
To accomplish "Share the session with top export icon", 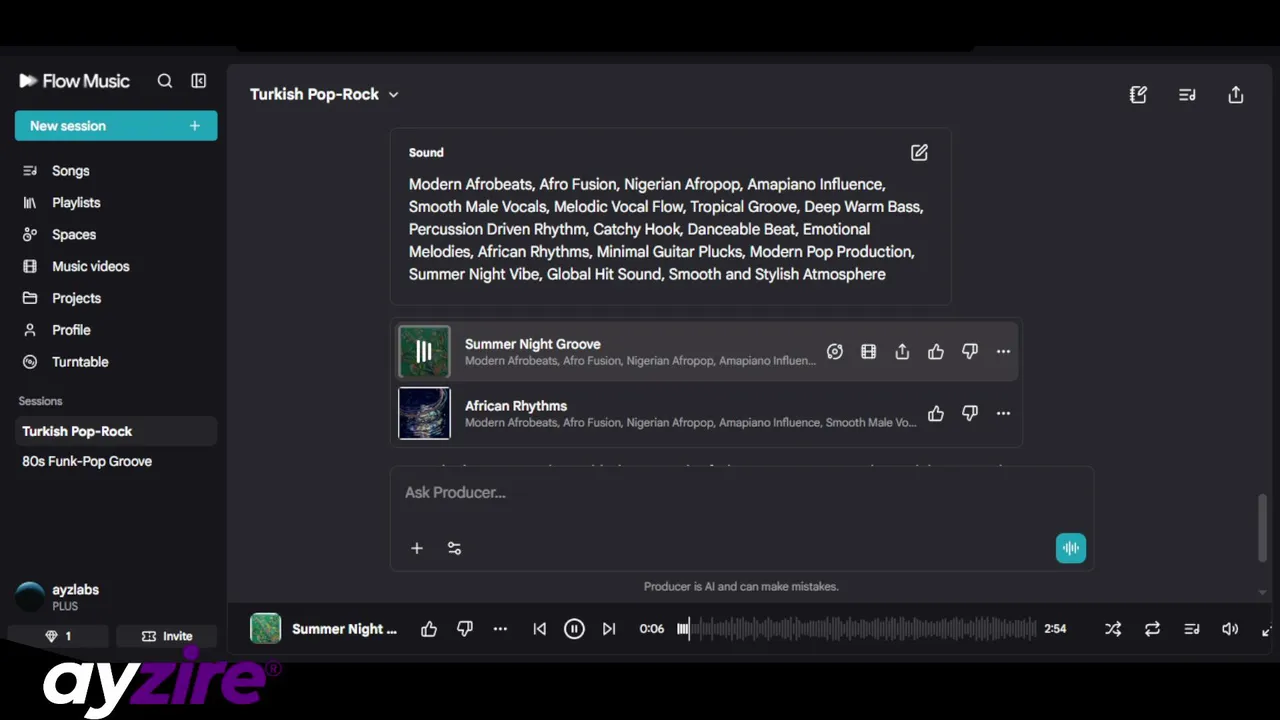I will pyautogui.click(x=1236, y=95).
